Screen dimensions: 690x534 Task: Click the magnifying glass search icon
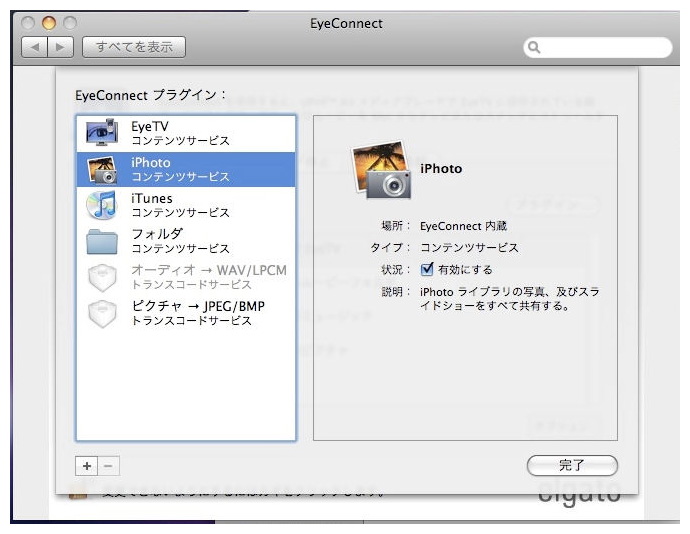point(535,47)
